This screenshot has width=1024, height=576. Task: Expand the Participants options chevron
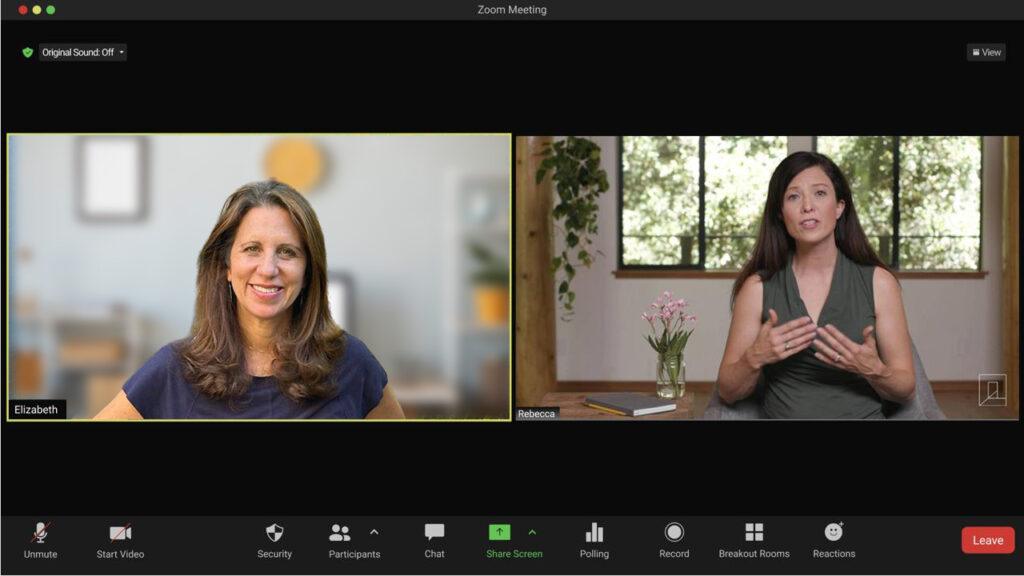point(374,532)
